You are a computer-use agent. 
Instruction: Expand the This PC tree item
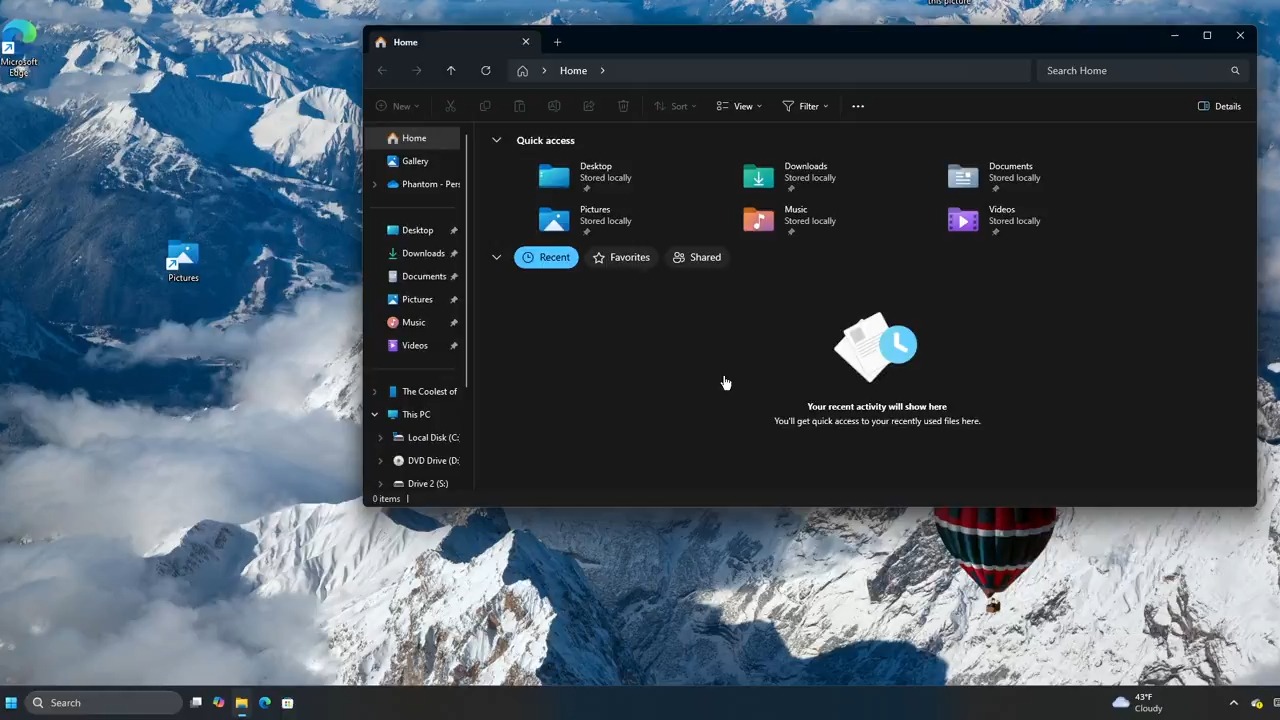point(374,414)
